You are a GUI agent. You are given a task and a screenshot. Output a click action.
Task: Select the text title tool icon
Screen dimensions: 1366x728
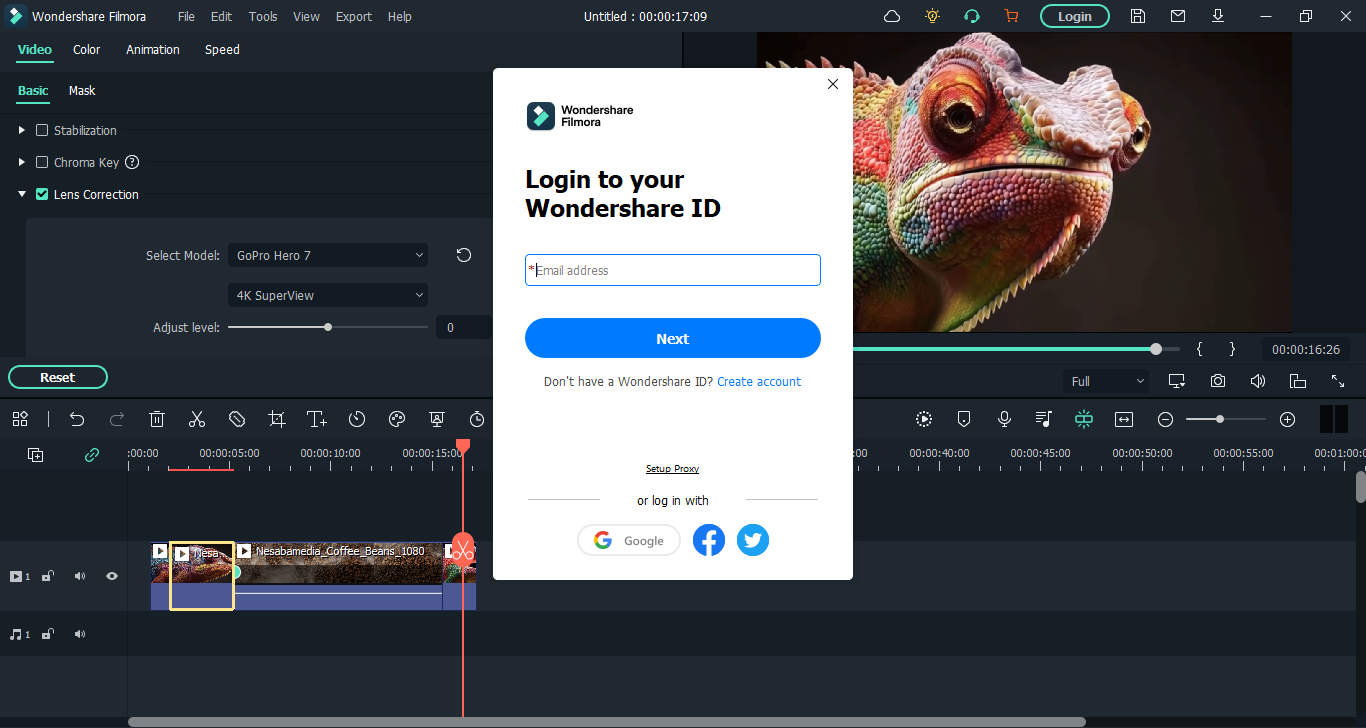[x=317, y=419]
